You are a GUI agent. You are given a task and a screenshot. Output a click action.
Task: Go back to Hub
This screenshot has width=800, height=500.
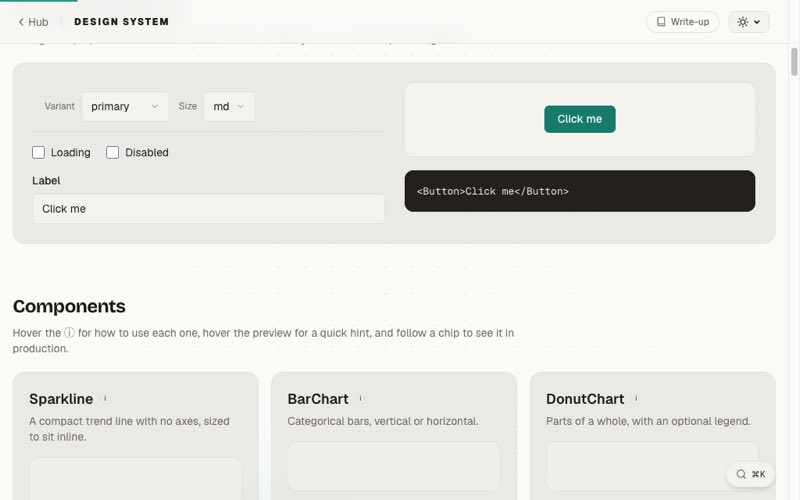tap(33, 22)
